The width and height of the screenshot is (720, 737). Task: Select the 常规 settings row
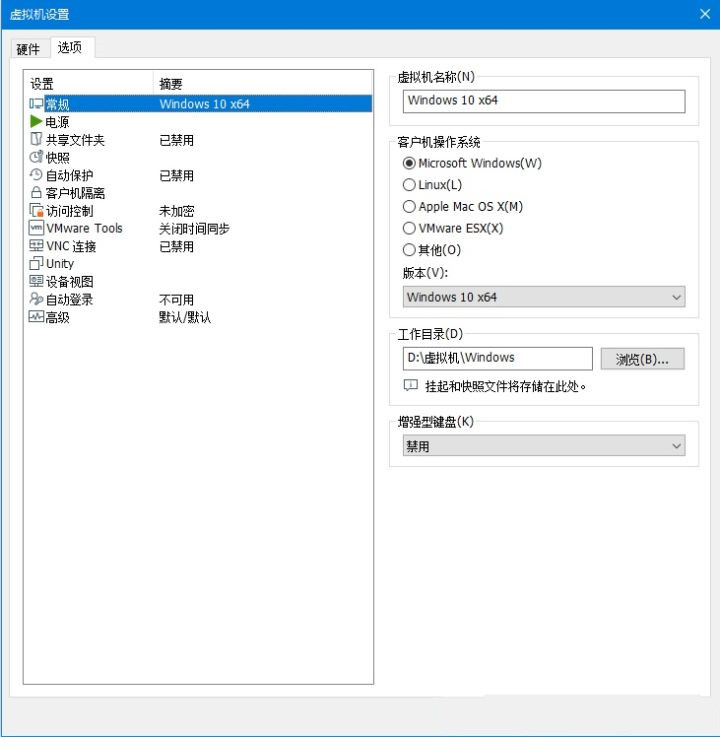click(x=200, y=104)
